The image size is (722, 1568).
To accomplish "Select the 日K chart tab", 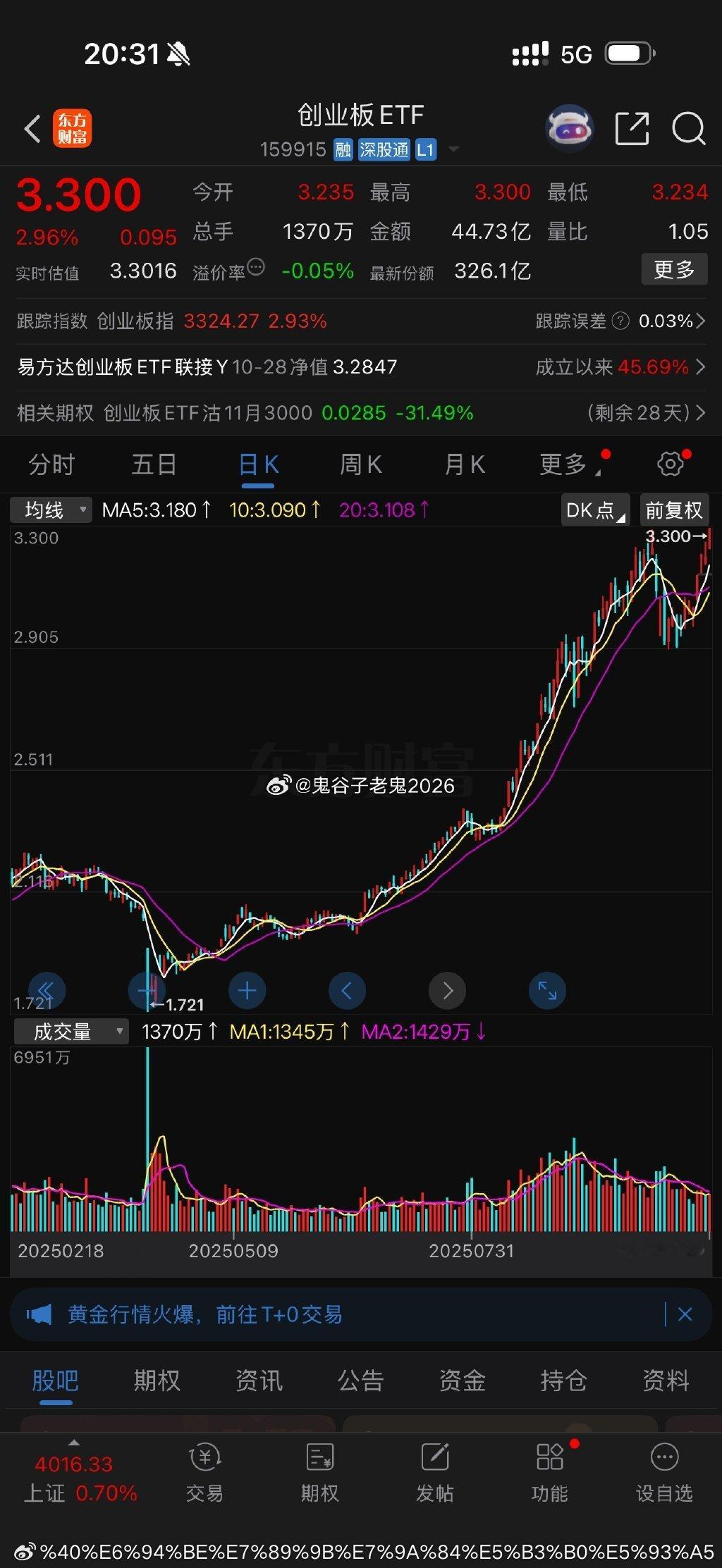I will (x=258, y=464).
